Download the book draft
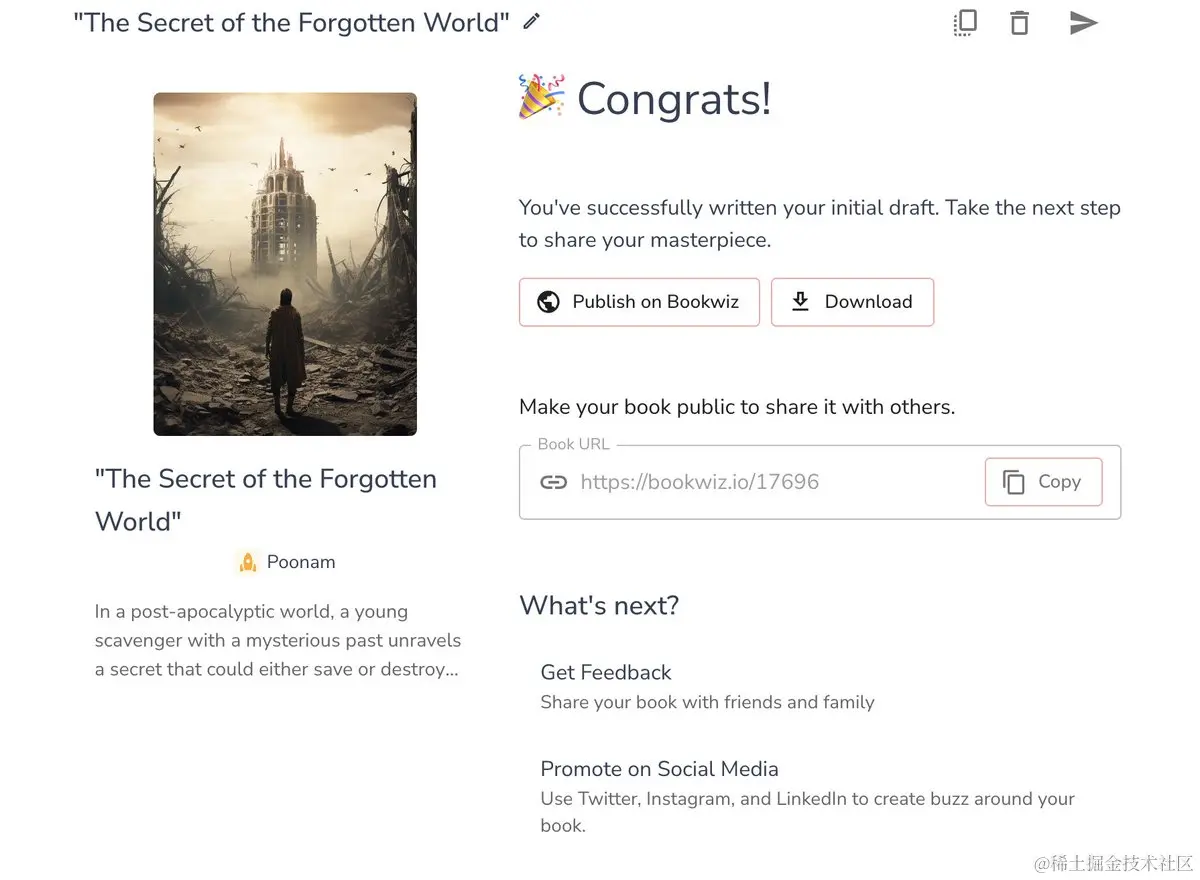The image size is (1200, 880). (852, 302)
